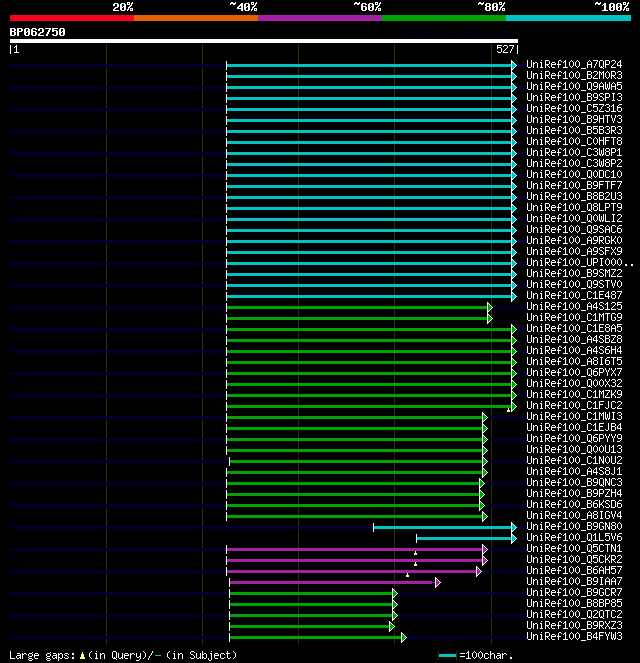The height and width of the screenshot is (663, 640).
Task: Click the UniRef100_A8IGV4 label
Action: [x=574, y=515]
